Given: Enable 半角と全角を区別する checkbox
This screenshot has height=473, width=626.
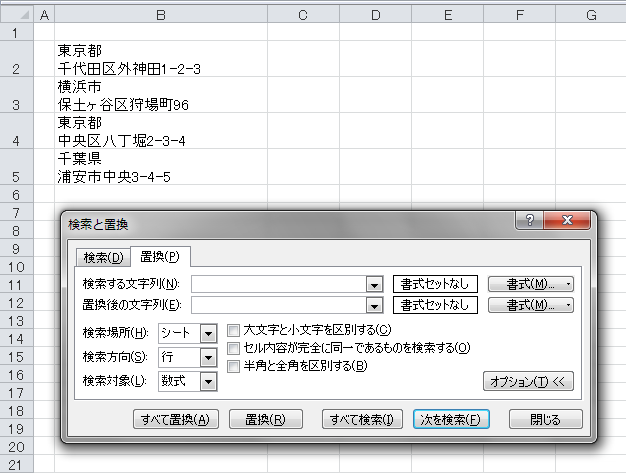Looking at the screenshot, I should click(234, 366).
